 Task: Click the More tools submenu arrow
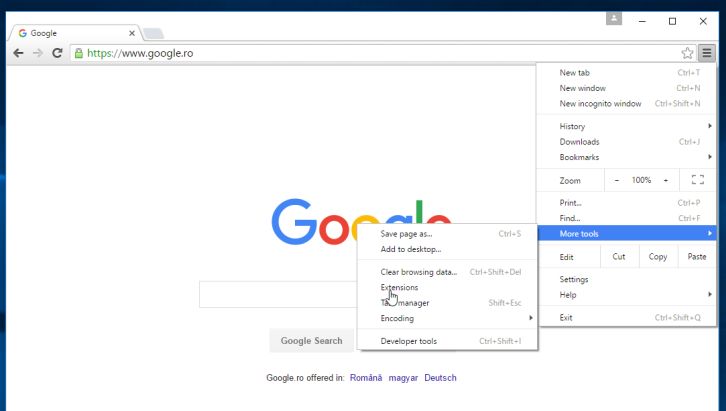point(710,233)
